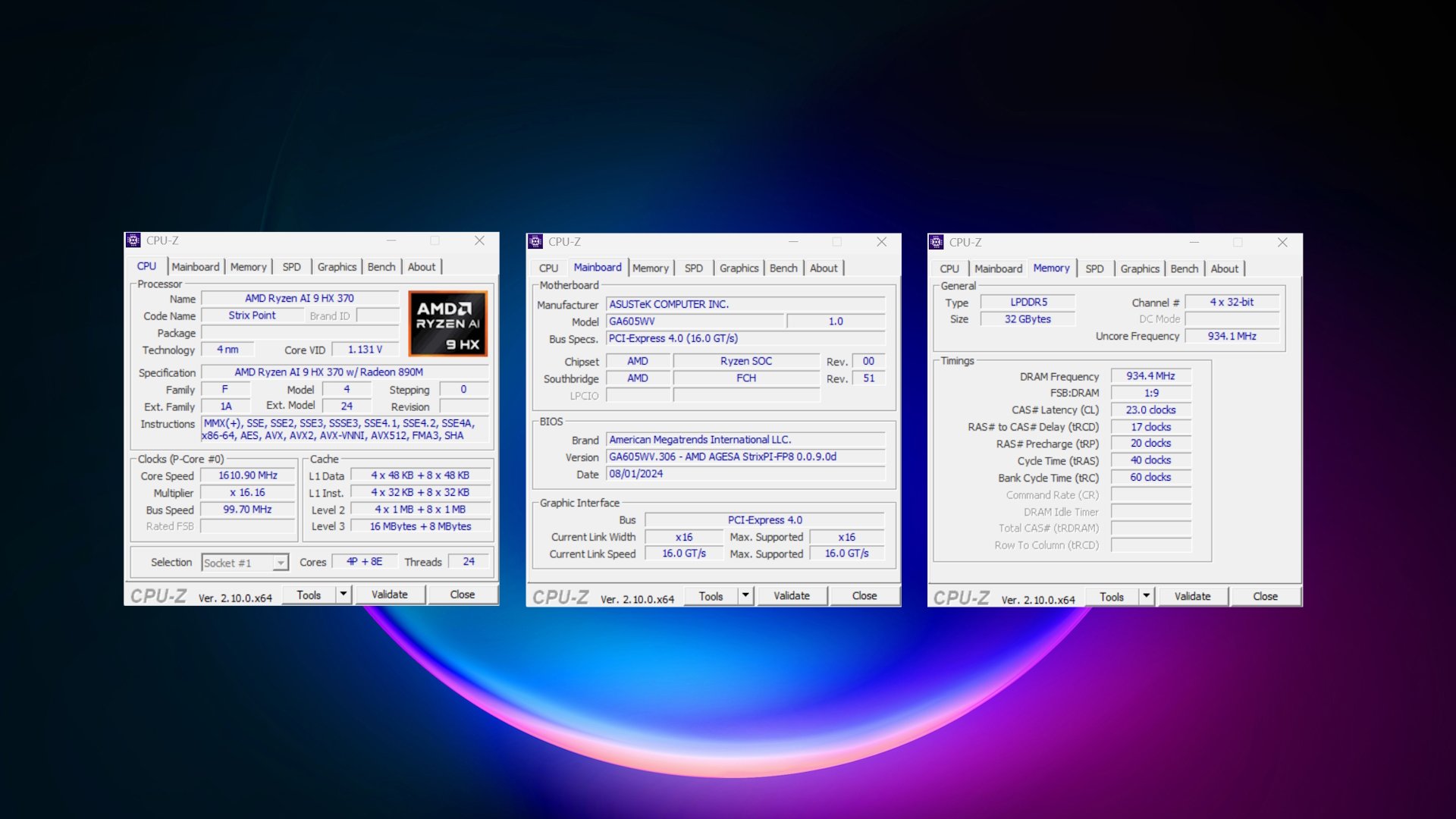Click Validate in the middle CPU-Z window
Screen dimensions: 1456x819
(792, 596)
